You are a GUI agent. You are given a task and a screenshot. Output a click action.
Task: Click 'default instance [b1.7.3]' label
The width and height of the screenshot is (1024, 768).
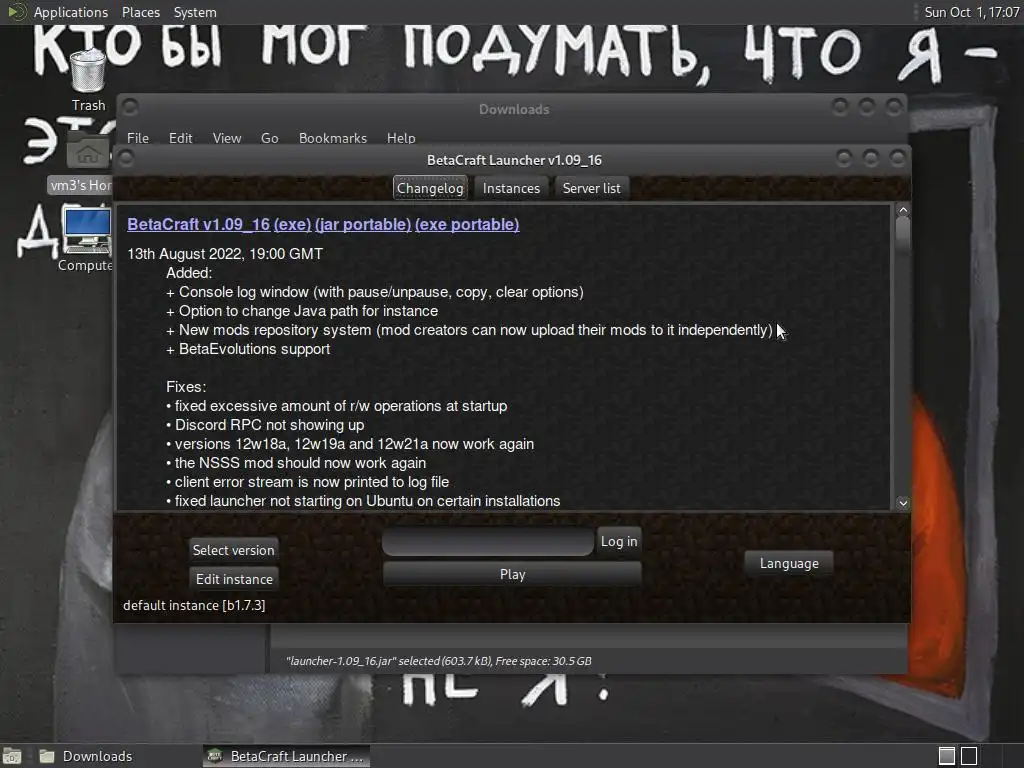click(x=194, y=605)
